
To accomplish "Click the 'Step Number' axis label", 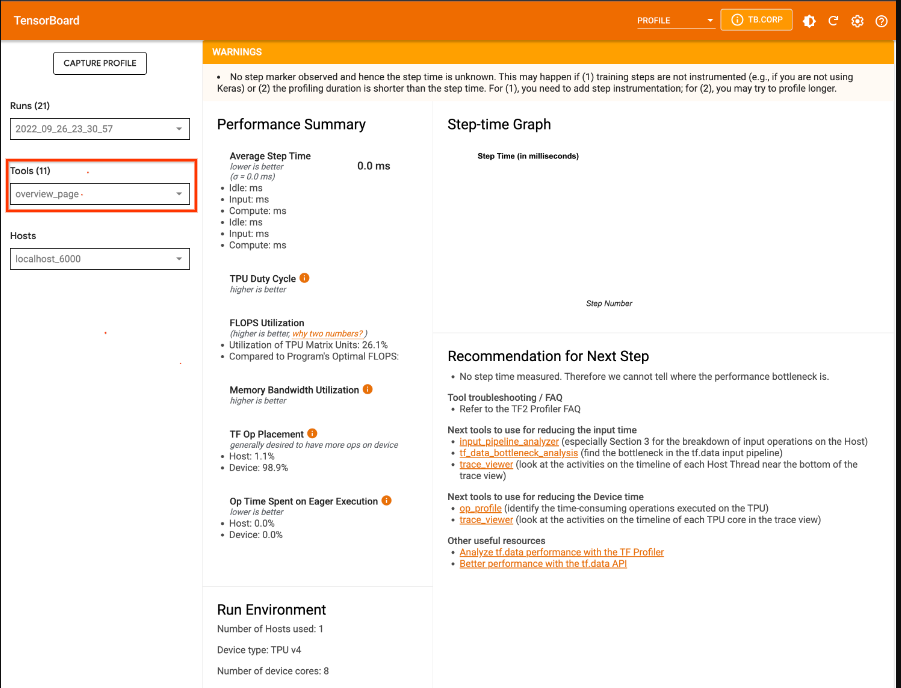I will tap(609, 303).
